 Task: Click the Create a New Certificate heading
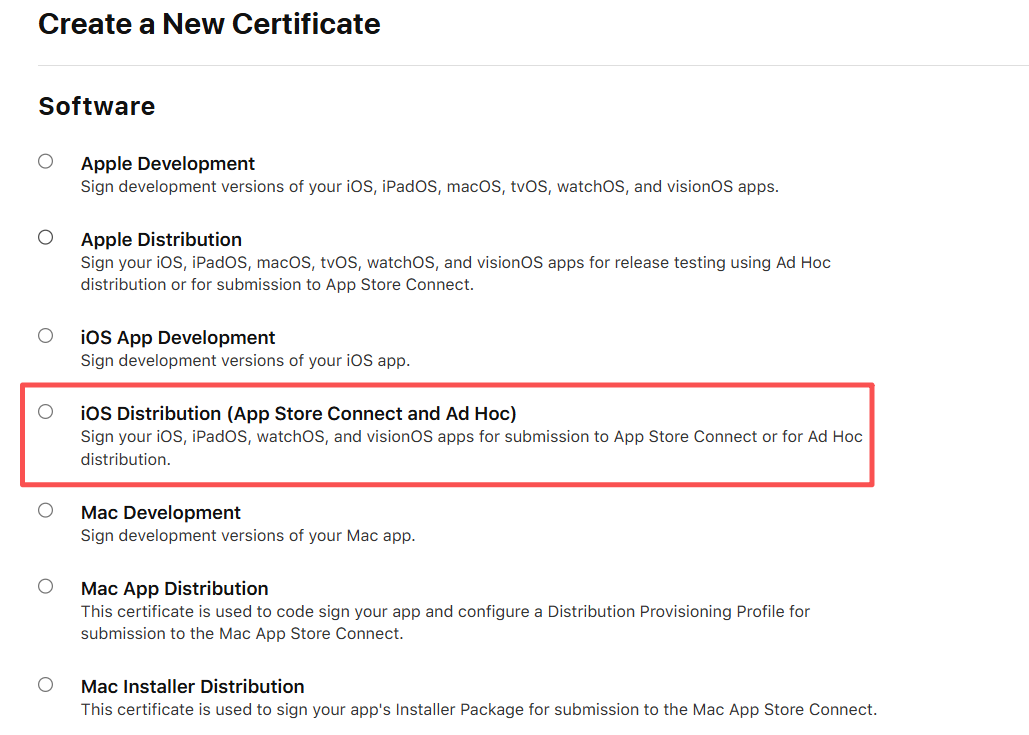209,24
